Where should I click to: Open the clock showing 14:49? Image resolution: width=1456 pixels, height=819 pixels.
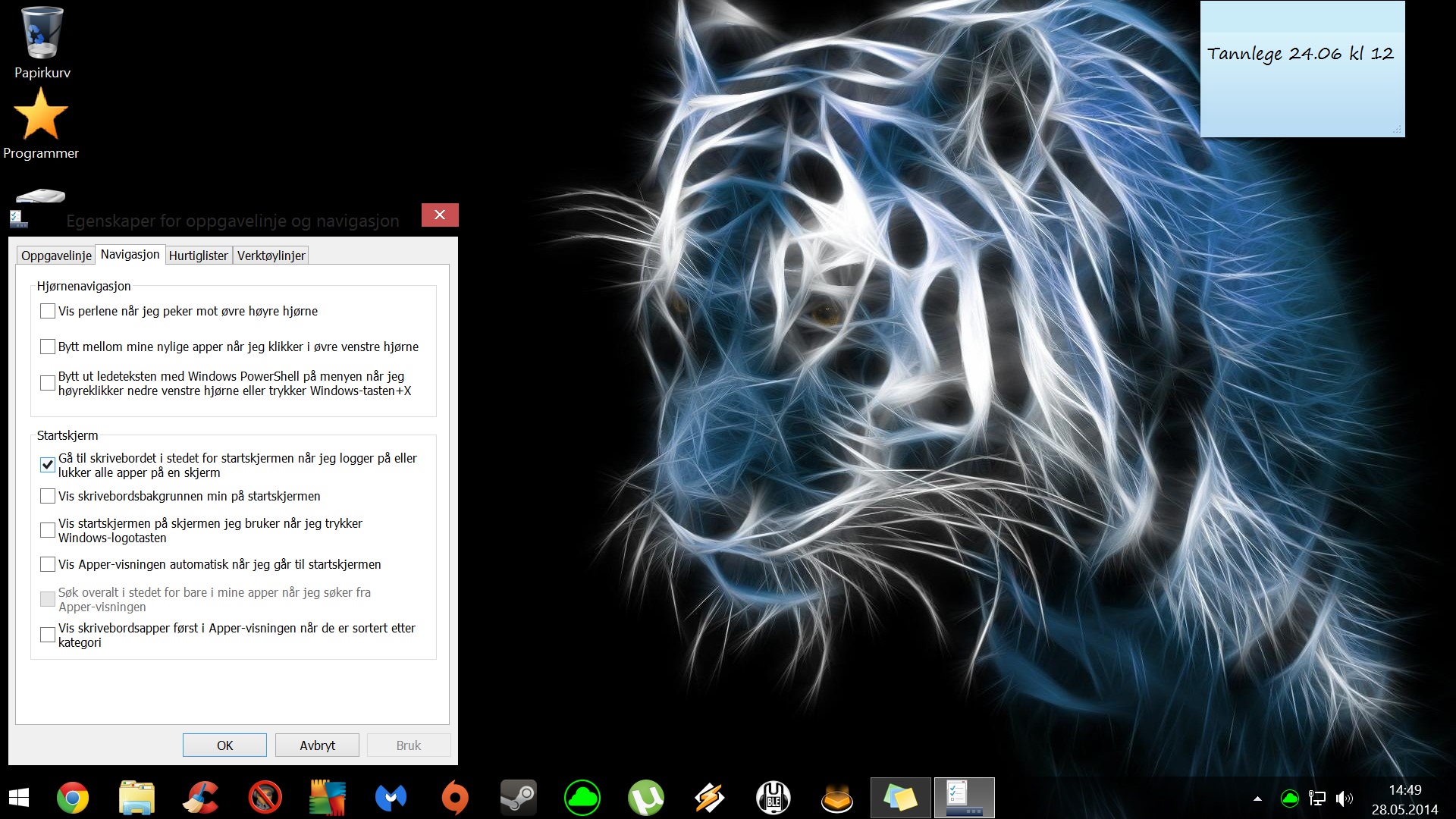(1405, 790)
